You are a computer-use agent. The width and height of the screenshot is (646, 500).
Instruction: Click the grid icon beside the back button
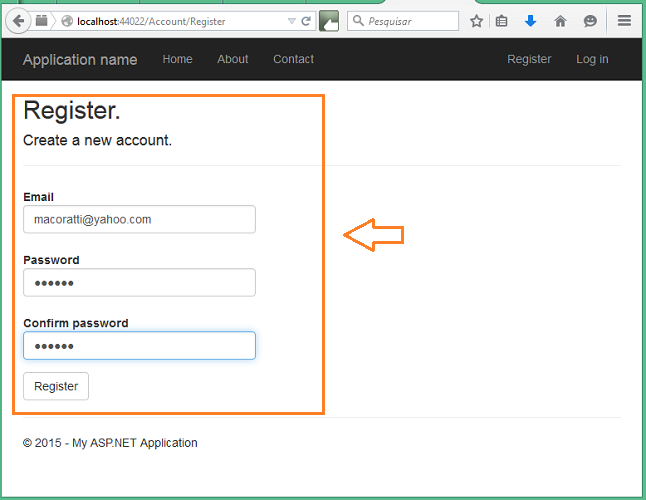(42, 20)
